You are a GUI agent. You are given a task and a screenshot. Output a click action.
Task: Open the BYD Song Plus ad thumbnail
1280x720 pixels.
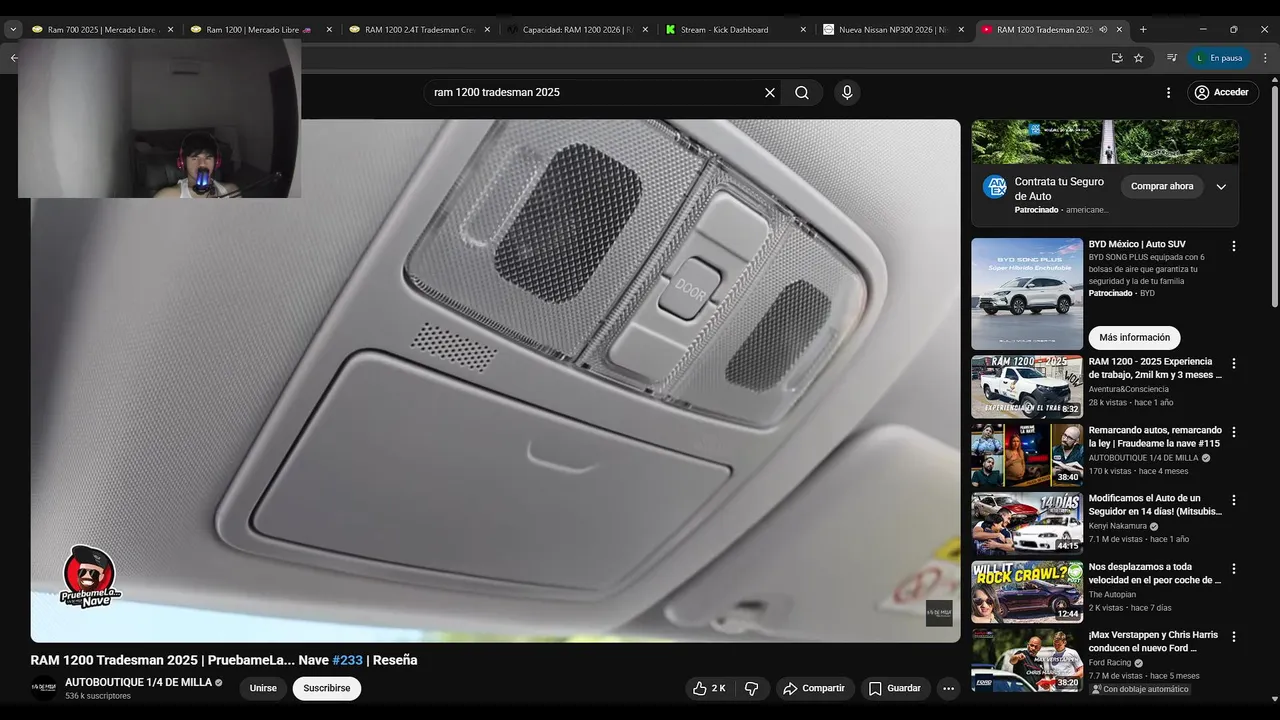(x=1027, y=294)
